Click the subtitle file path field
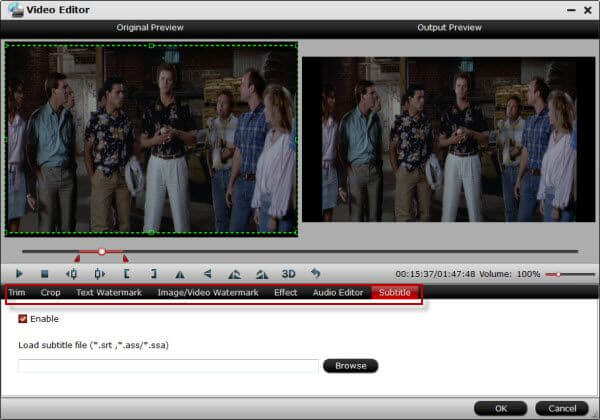Screen dimensions: 600x420 [x=168, y=366]
